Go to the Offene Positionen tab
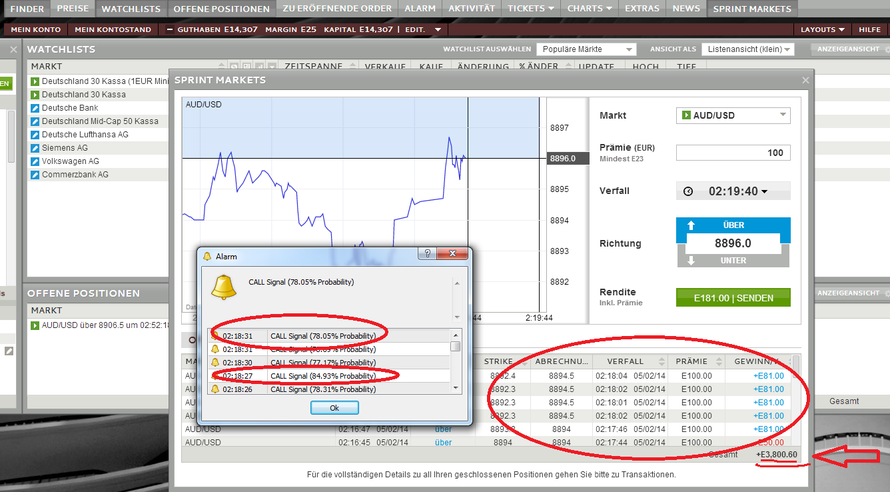The width and height of the screenshot is (890, 492). 221,9
